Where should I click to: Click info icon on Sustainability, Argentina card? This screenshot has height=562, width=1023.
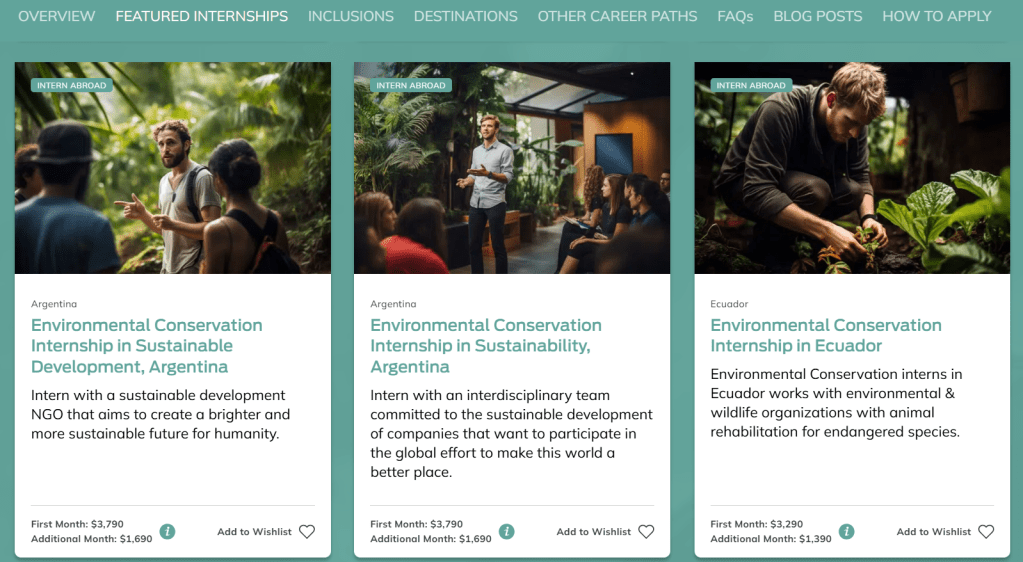507,531
